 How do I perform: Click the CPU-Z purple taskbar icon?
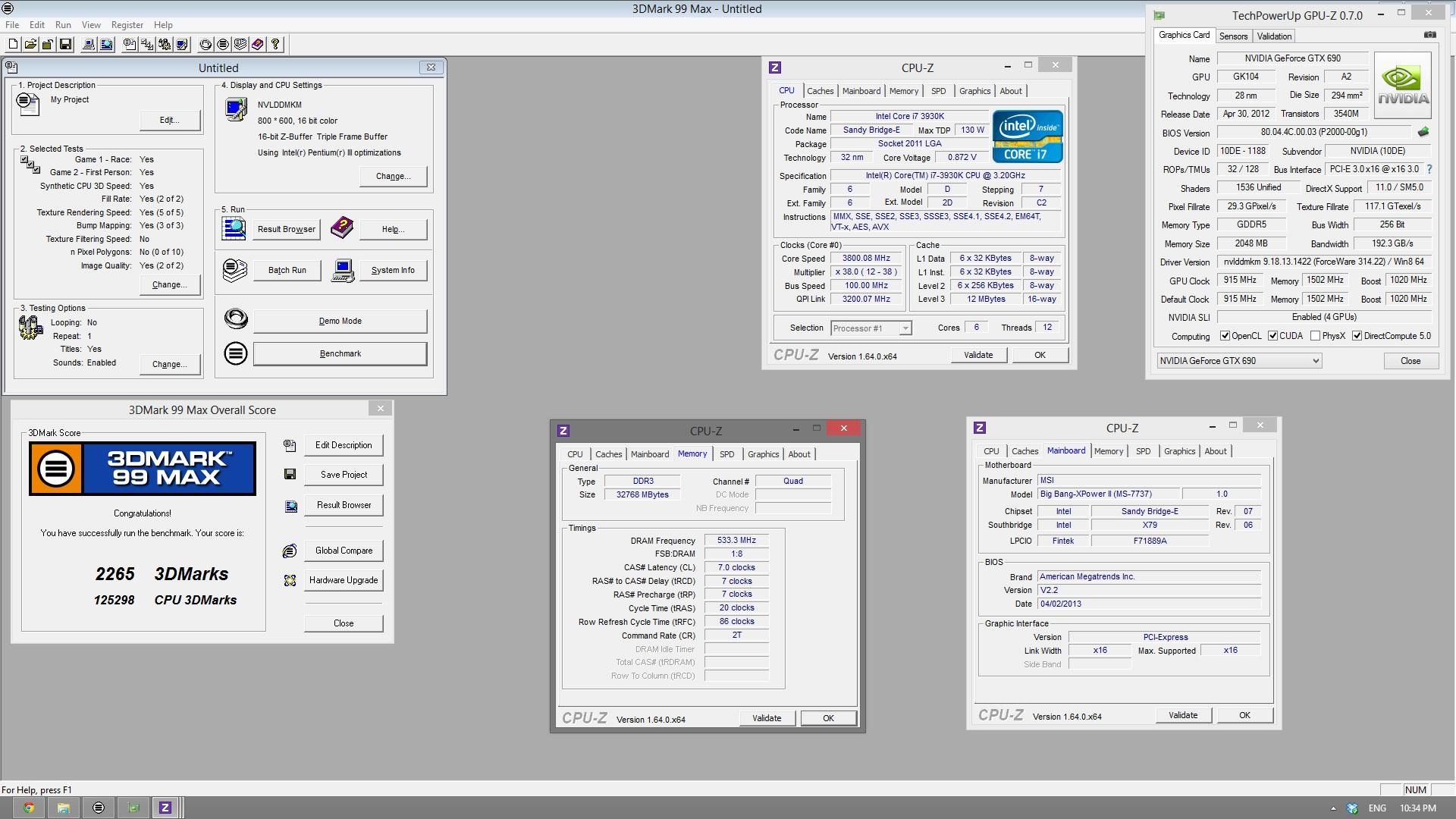click(165, 808)
